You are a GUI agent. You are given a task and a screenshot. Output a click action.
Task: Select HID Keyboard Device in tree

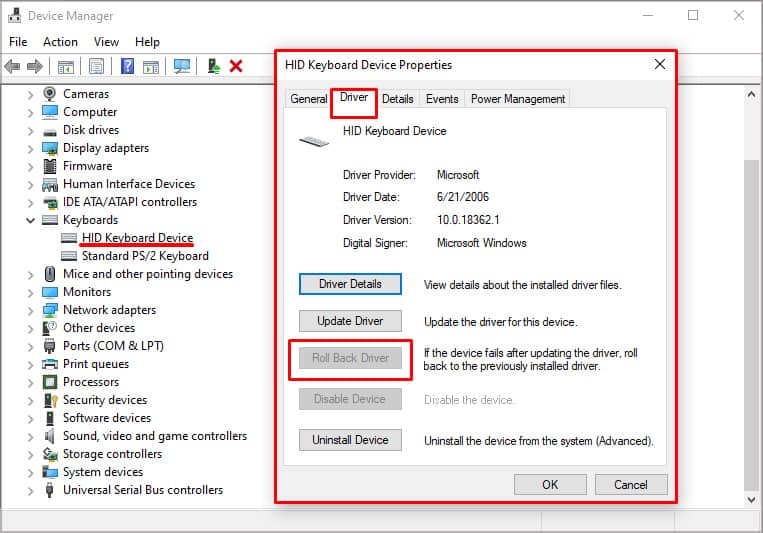[137, 238]
